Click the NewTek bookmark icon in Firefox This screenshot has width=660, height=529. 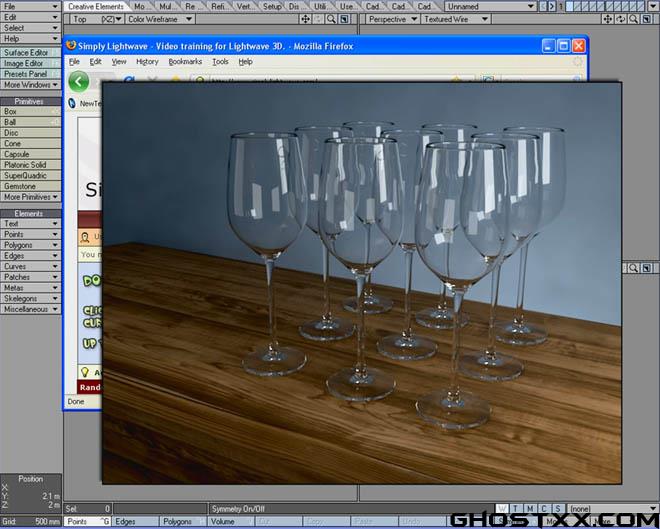click(72, 103)
